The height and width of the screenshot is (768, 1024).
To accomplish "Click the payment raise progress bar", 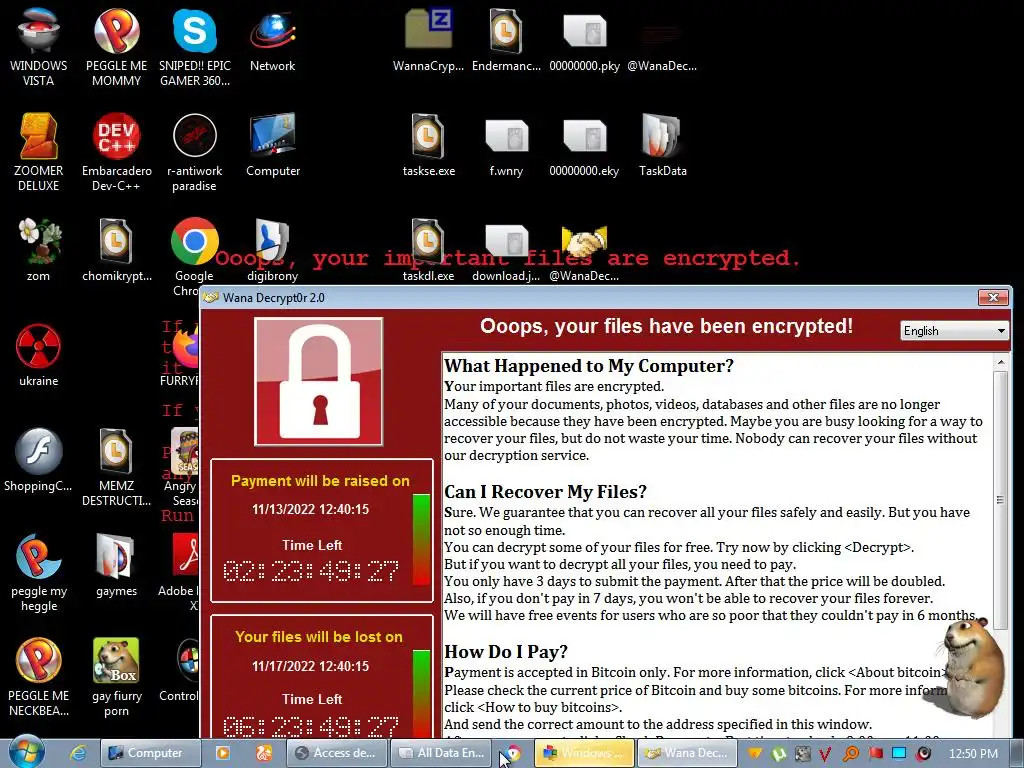I will click(x=421, y=539).
